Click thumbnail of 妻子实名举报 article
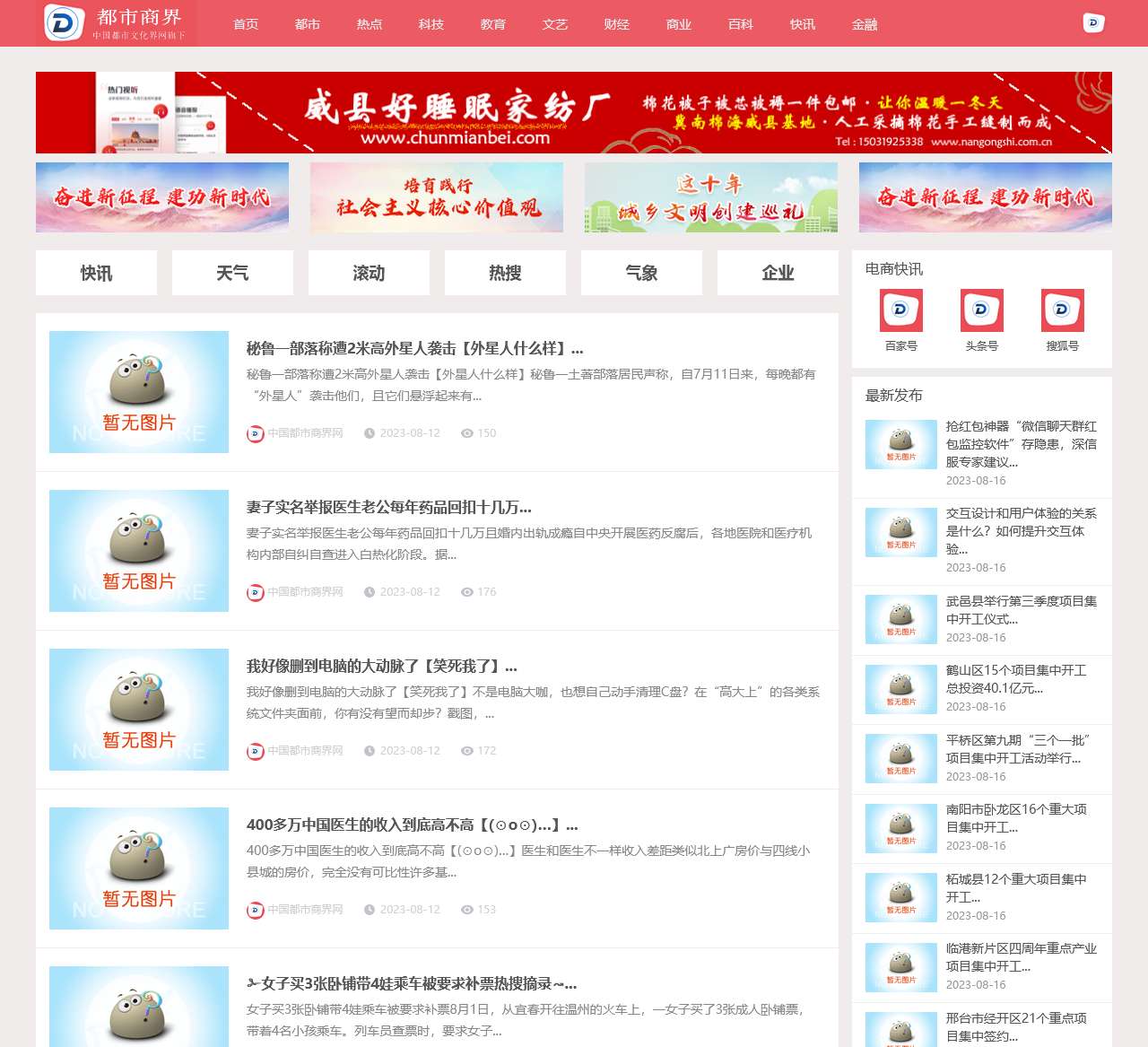1148x1047 pixels. [139, 551]
